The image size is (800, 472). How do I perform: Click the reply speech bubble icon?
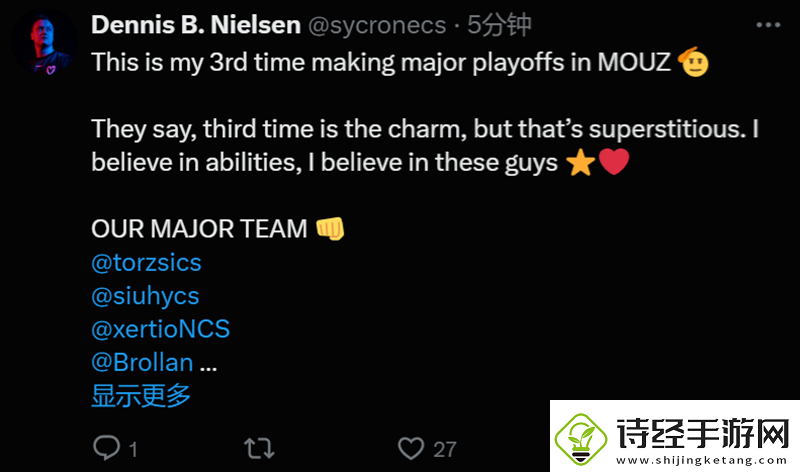(106, 448)
